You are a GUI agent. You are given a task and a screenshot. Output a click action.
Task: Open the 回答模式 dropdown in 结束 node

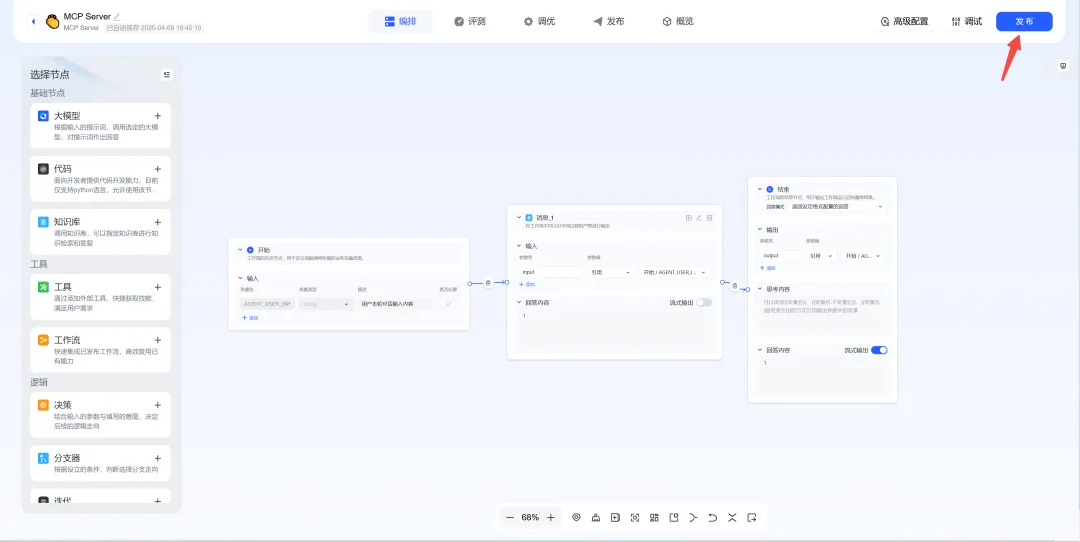tap(838, 207)
